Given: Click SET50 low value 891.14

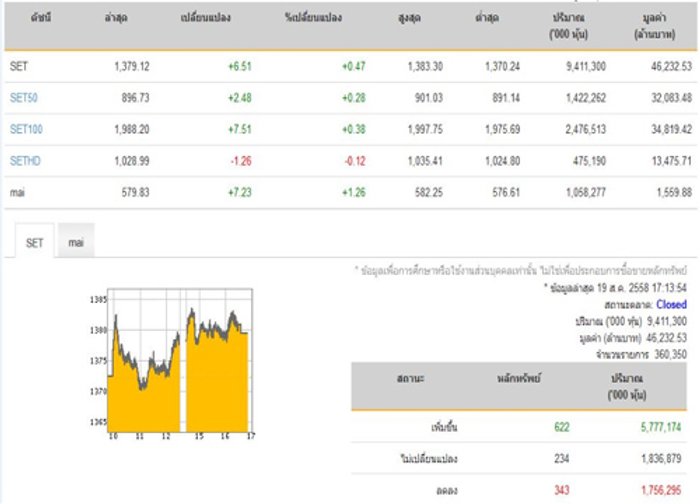Looking at the screenshot, I should tap(506, 98).
